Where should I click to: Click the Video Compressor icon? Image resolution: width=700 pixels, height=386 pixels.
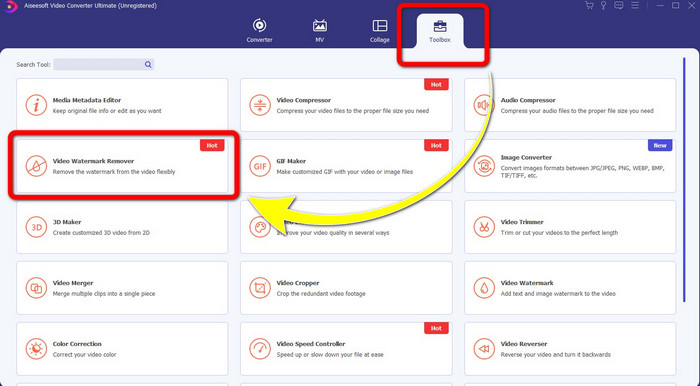[260, 105]
